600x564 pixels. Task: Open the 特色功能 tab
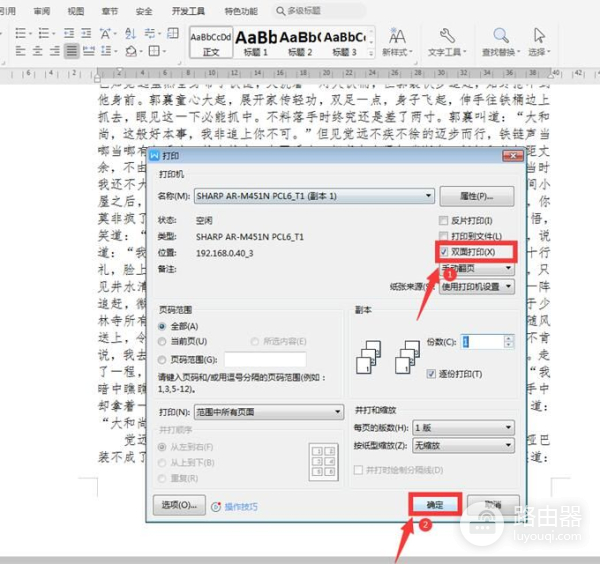tap(241, 11)
